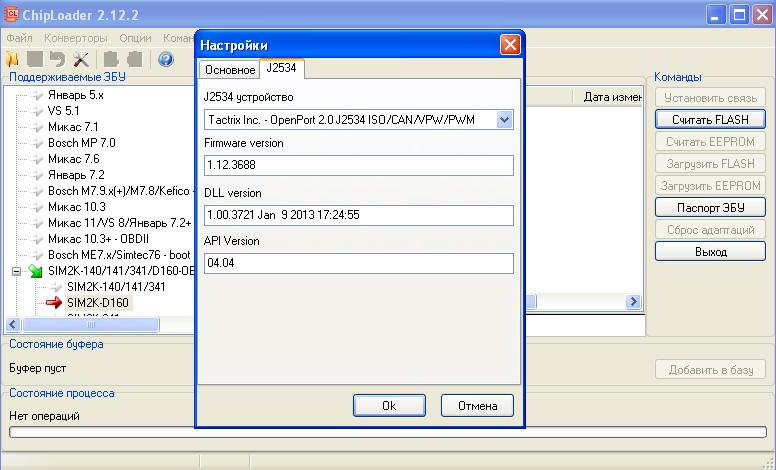This screenshot has width=776, height=470.
Task: Collapse the SIM2K-140/141/341/D160 tree node
Action: [x=17, y=271]
